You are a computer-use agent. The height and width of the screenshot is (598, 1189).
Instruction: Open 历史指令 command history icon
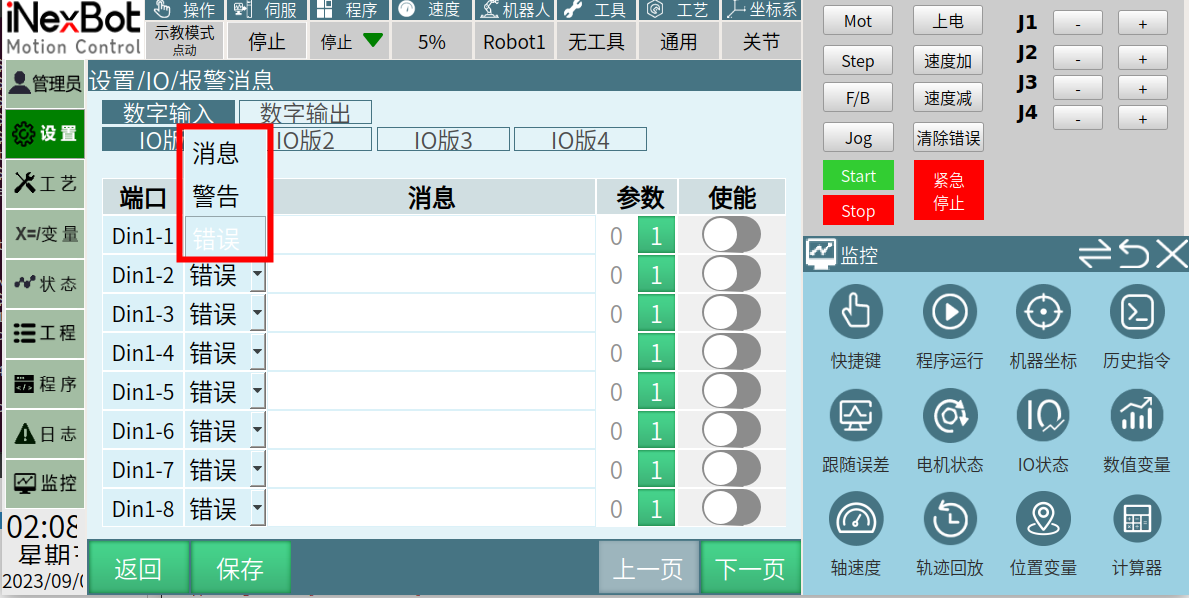(1137, 313)
